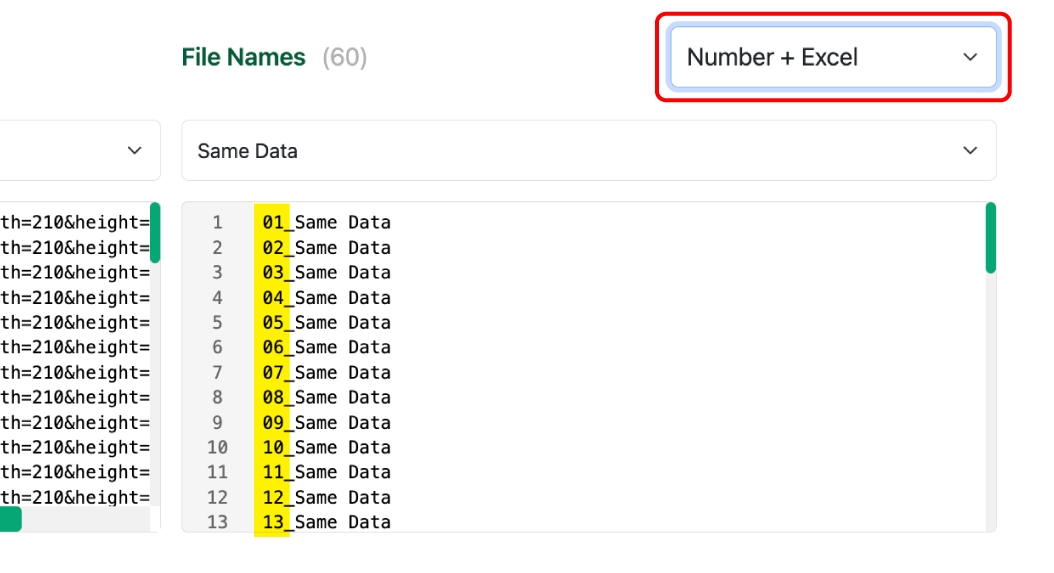This screenshot has height=573, width=1054.
Task: Click the "13_Same Data" entry
Action: point(326,522)
